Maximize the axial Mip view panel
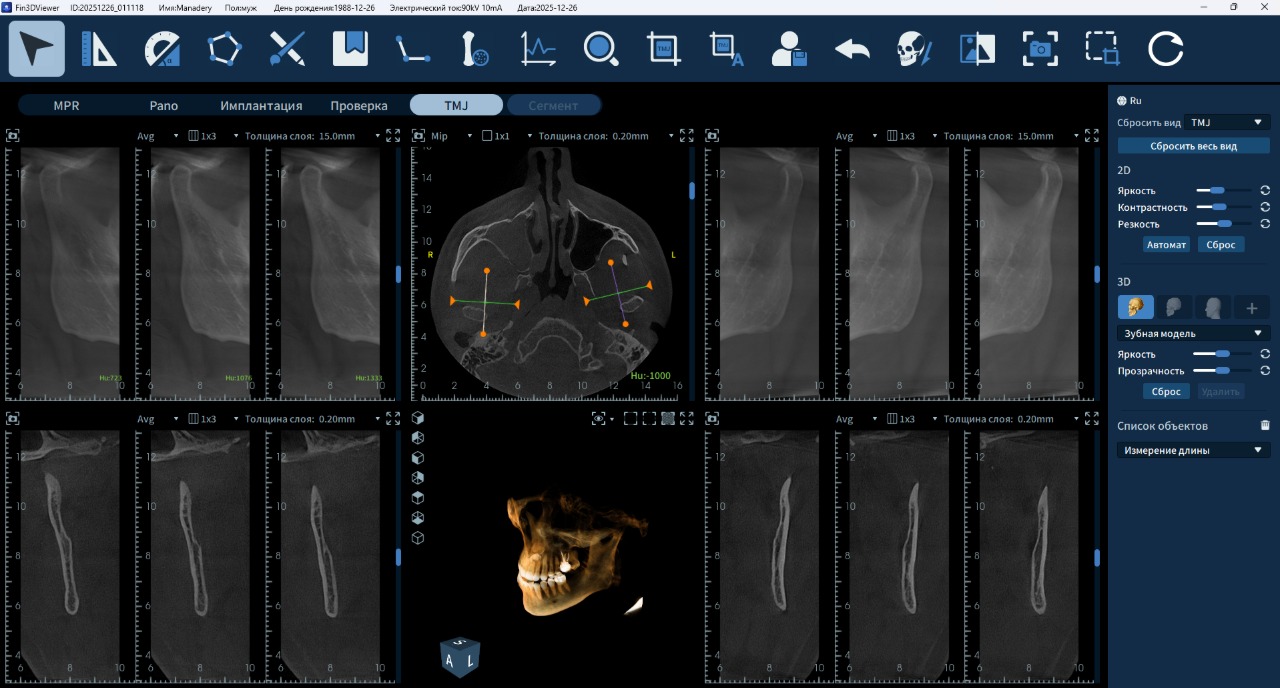Screen dimensions: 1280x688 pyautogui.click(x=687, y=136)
